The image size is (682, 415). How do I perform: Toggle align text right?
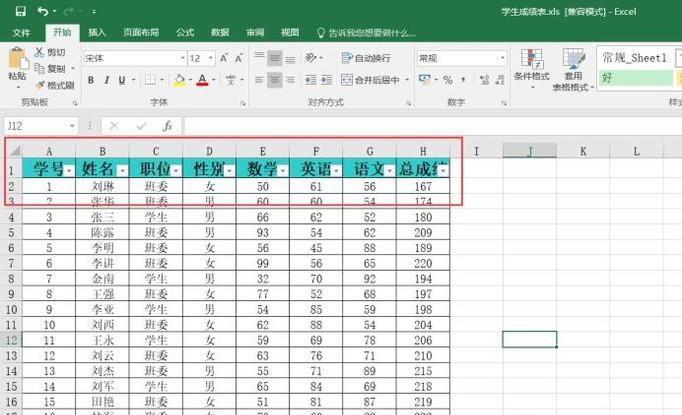[x=291, y=80]
